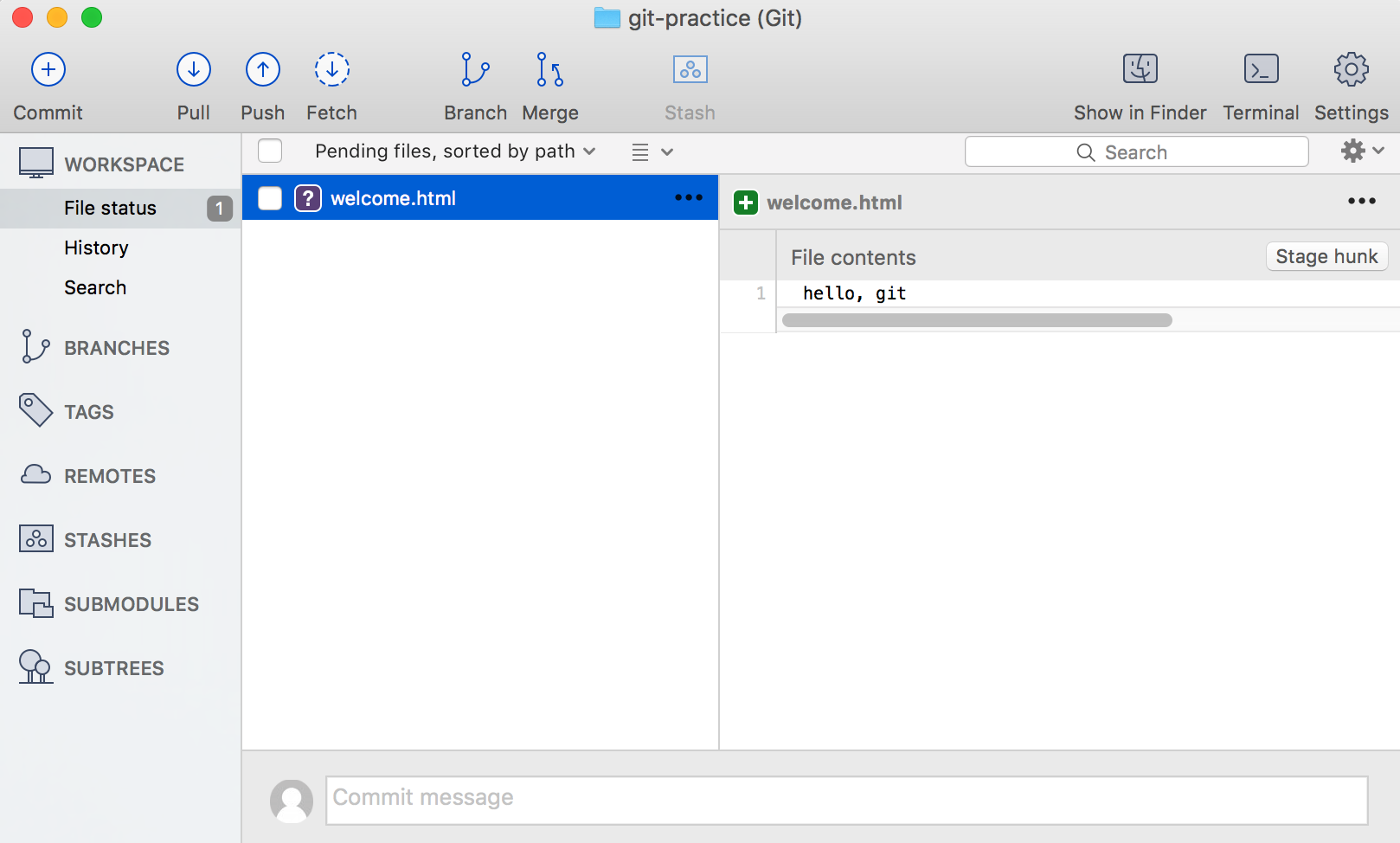Select Search under Workspace sidebar
The height and width of the screenshot is (843, 1400).
pyautogui.click(x=95, y=288)
